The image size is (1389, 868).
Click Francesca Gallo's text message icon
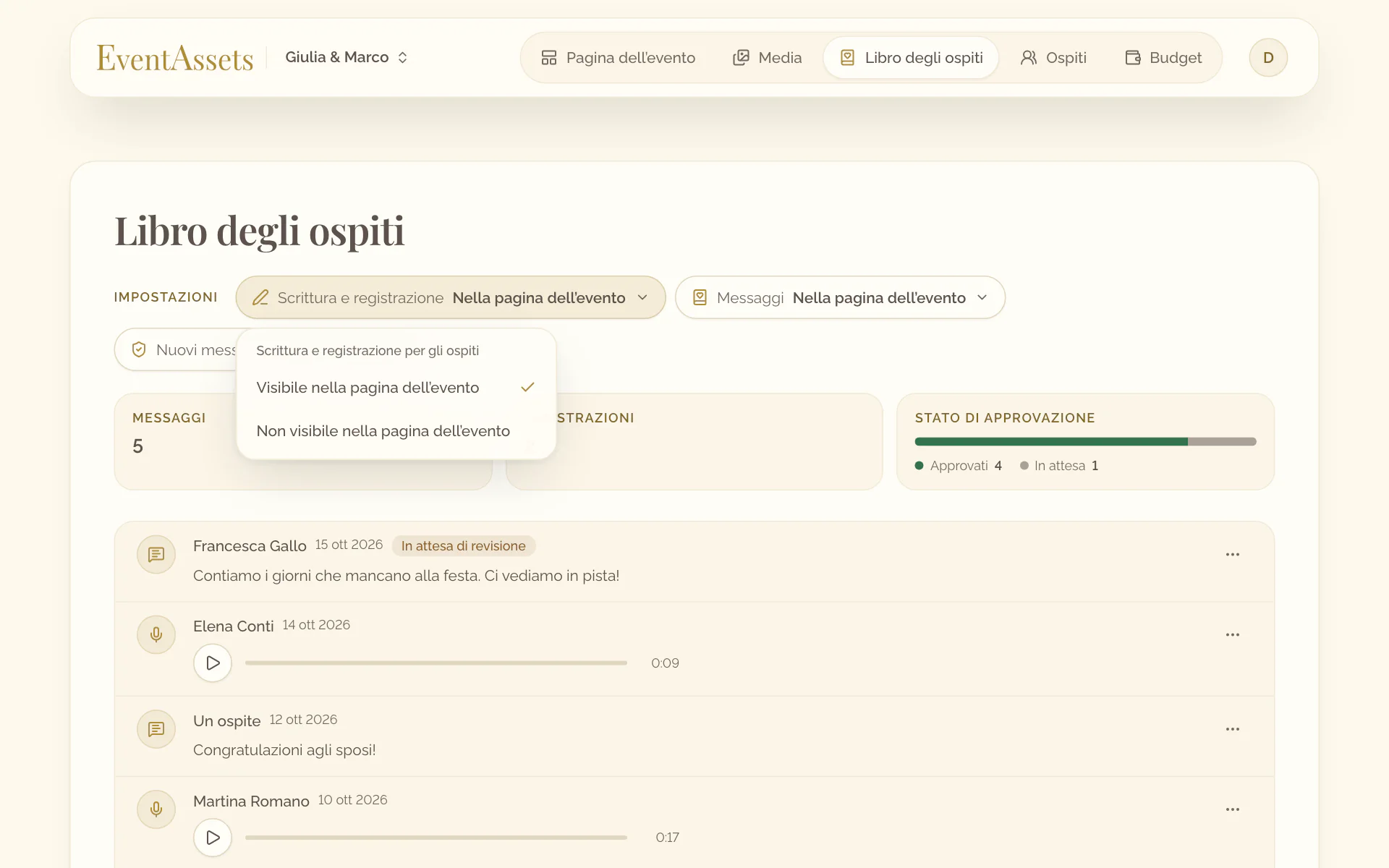pos(156,555)
